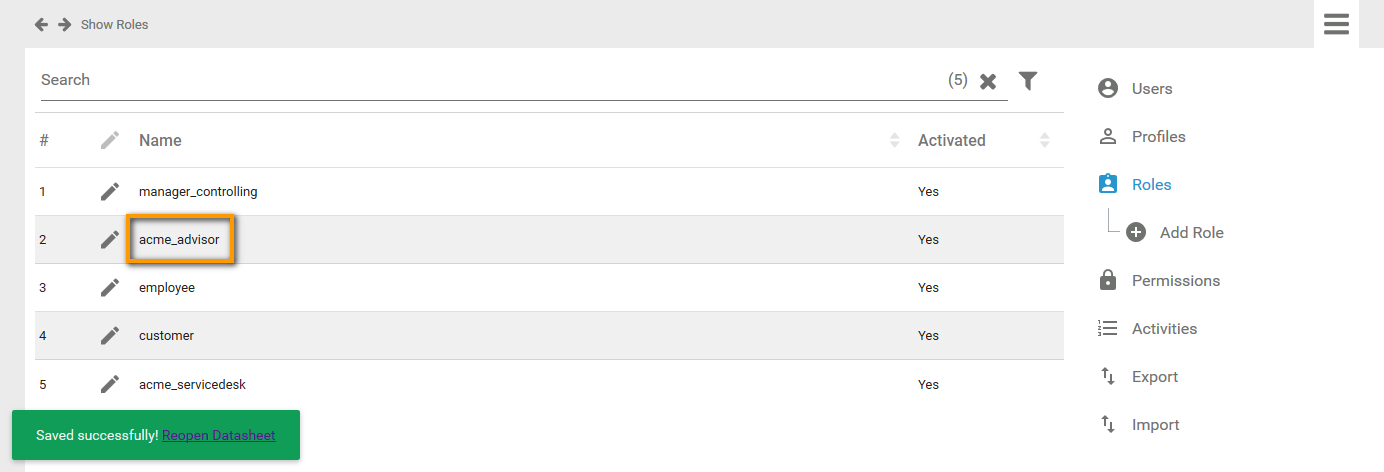Sort by the Name column arrows
1384x472 pixels.
click(894, 140)
